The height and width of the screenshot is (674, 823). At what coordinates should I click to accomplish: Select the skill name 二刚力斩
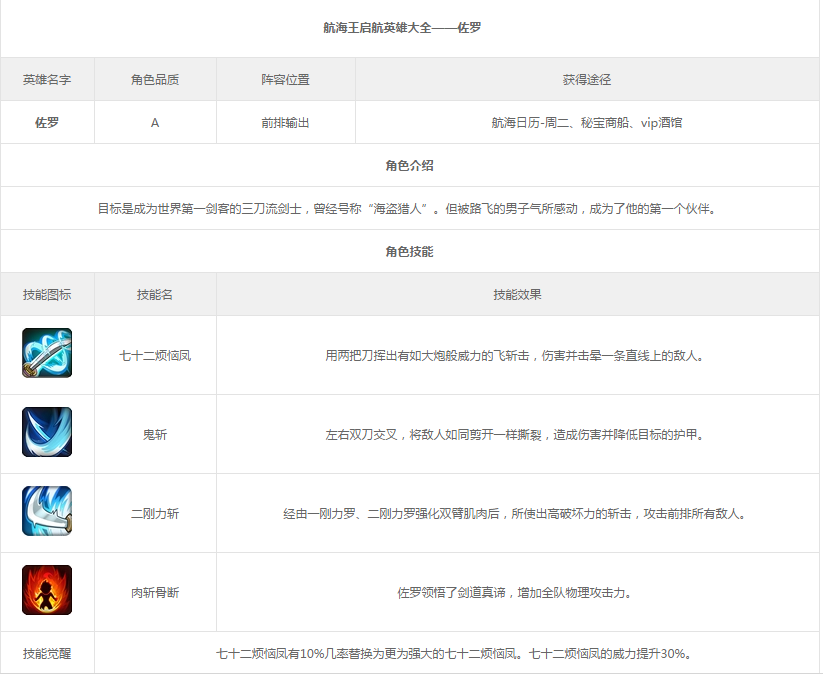click(155, 514)
